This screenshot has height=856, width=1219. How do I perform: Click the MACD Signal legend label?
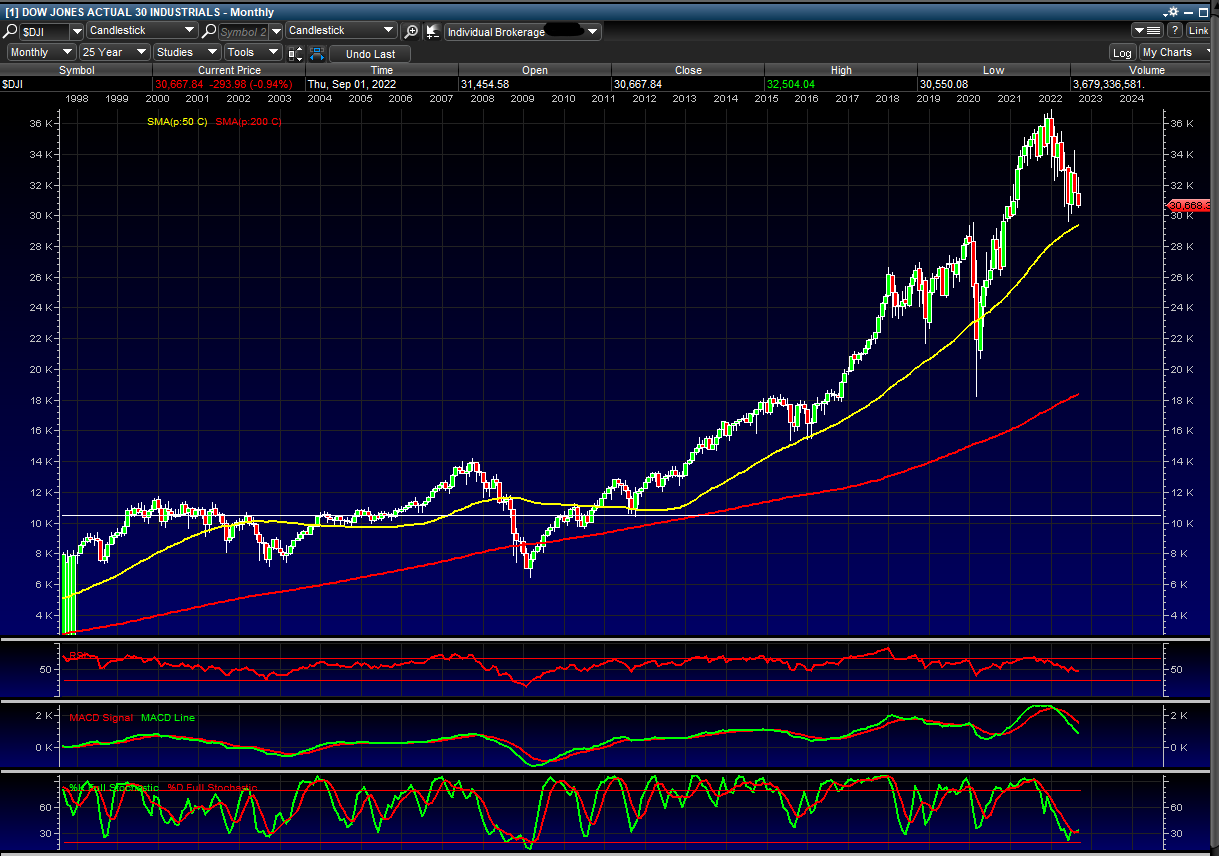coord(101,717)
